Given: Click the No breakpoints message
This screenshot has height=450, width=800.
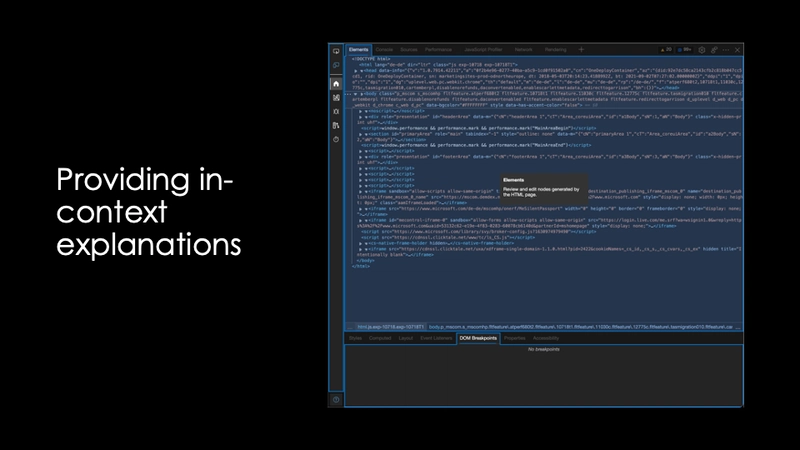Looking at the screenshot, I should (x=543, y=349).
